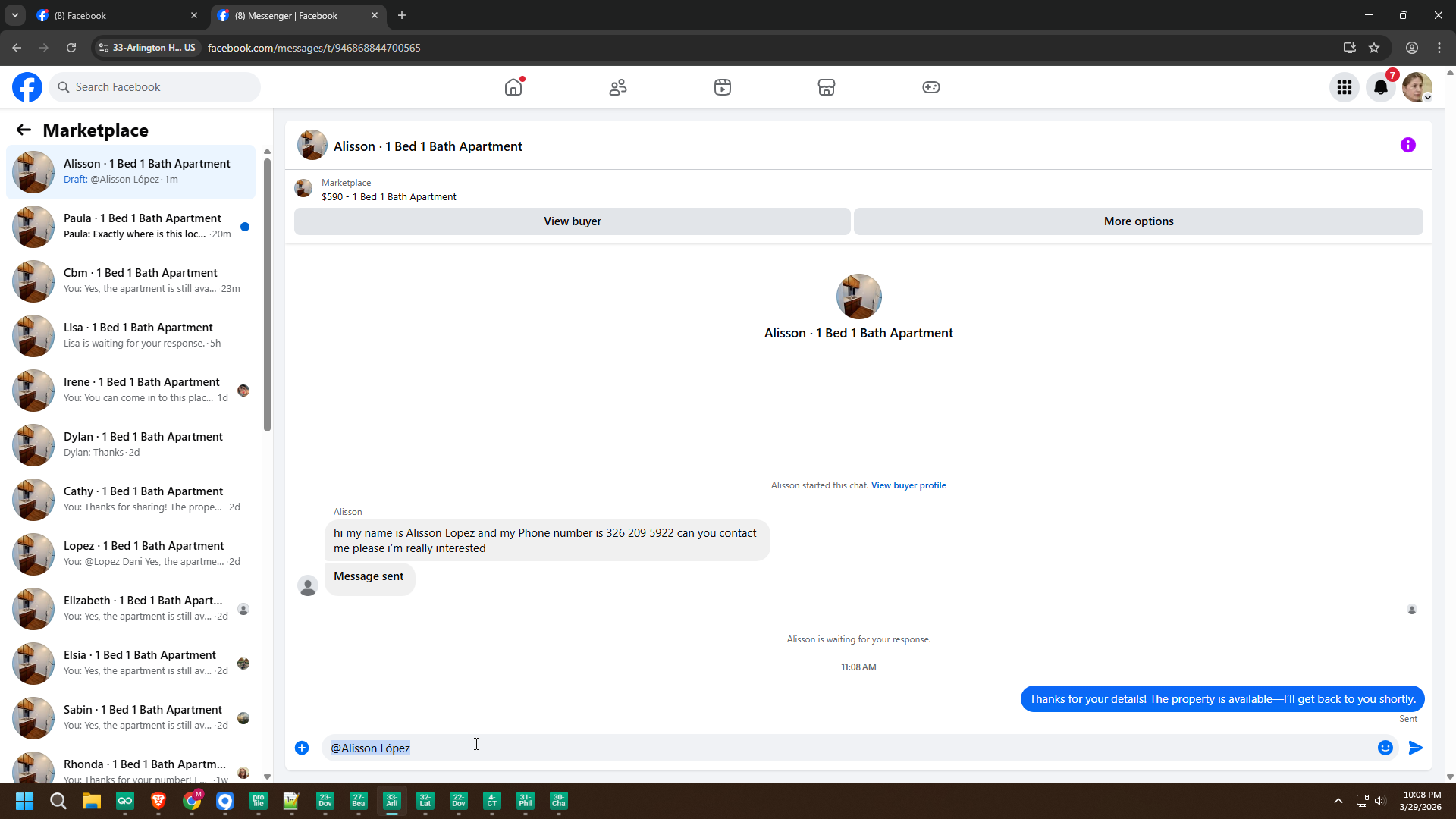The image size is (1456, 819).
Task: Open the Gaming controller icon
Action: (x=931, y=87)
